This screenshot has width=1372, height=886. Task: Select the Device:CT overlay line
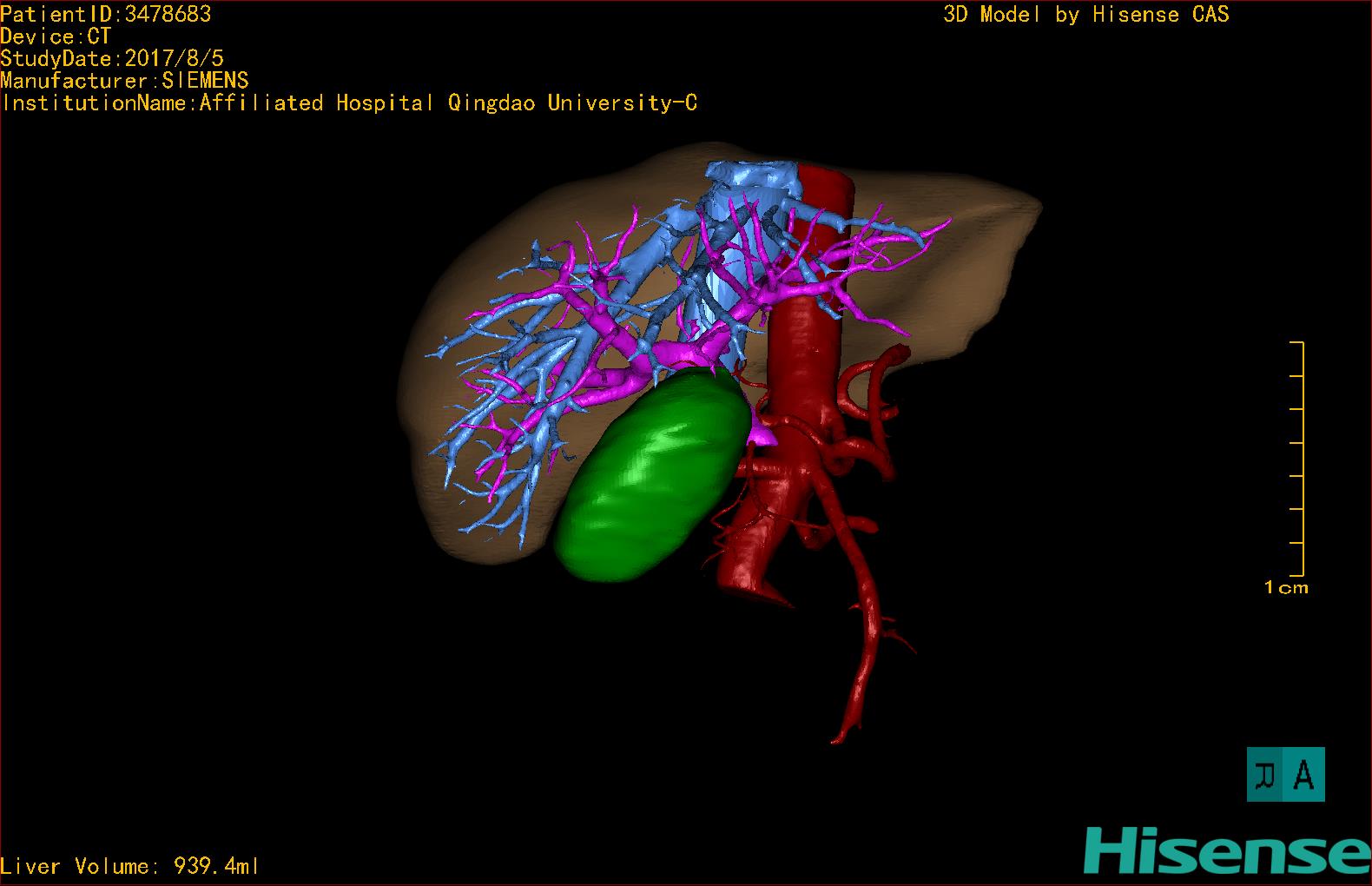pyautogui.click(x=56, y=36)
